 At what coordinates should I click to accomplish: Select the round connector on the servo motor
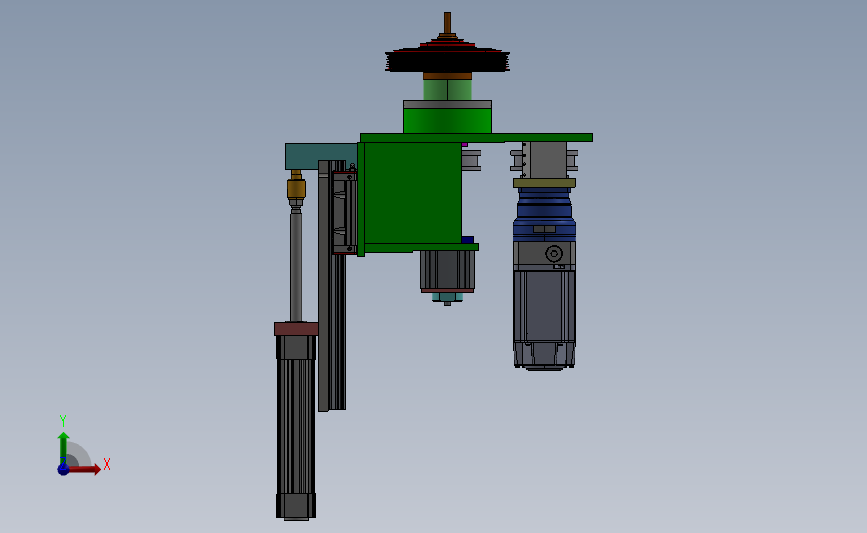pos(553,254)
